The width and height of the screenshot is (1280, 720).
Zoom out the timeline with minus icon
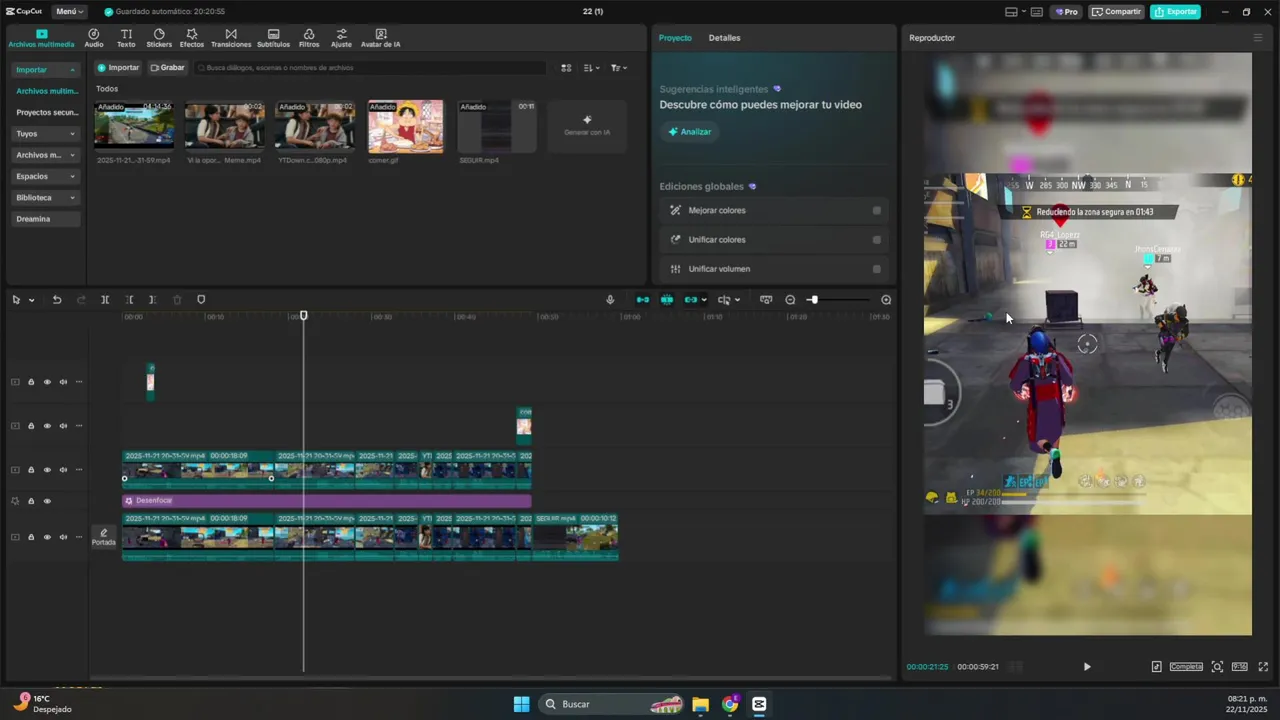pyautogui.click(x=790, y=300)
